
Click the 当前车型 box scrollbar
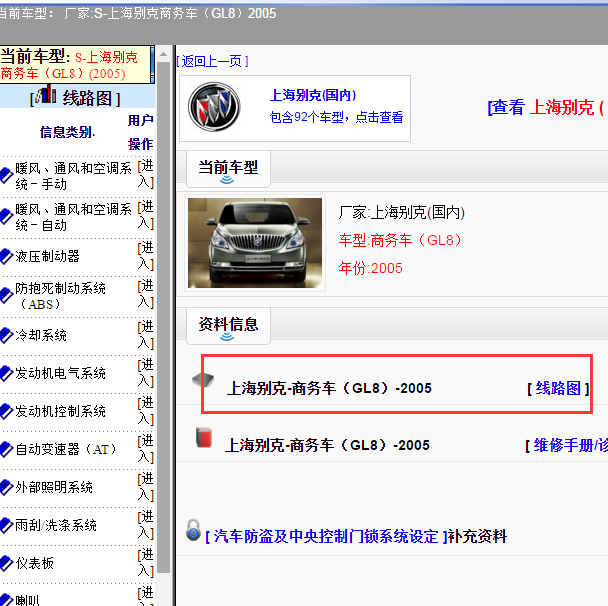152,64
